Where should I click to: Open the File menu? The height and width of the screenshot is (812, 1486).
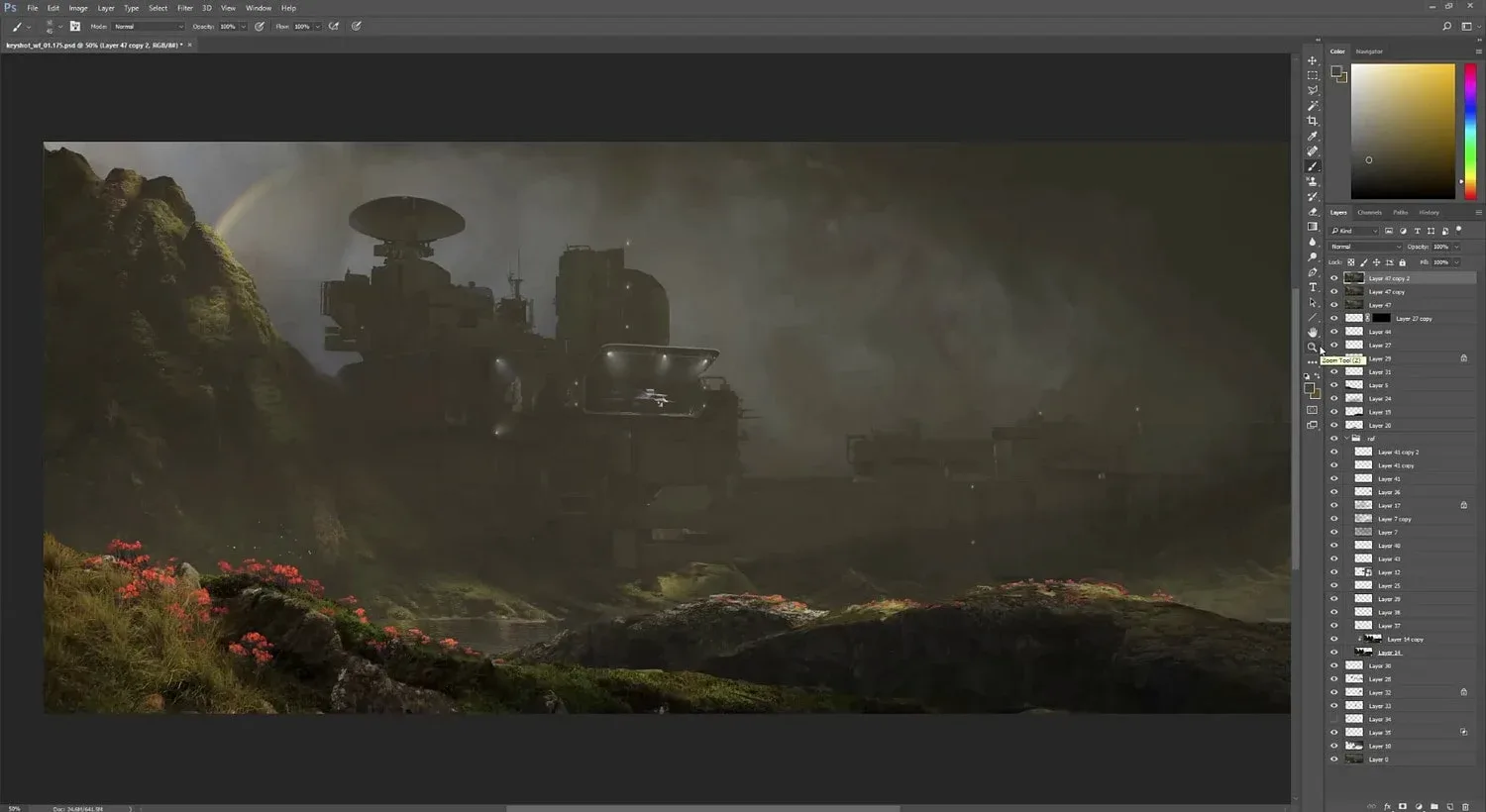pos(33,8)
